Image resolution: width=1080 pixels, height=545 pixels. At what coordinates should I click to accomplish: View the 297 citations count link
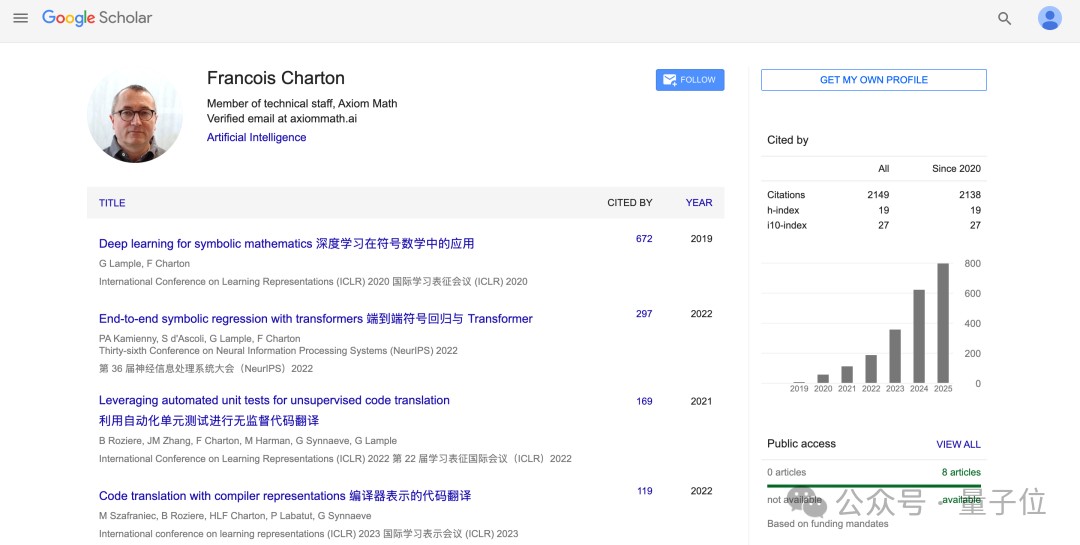pos(644,314)
